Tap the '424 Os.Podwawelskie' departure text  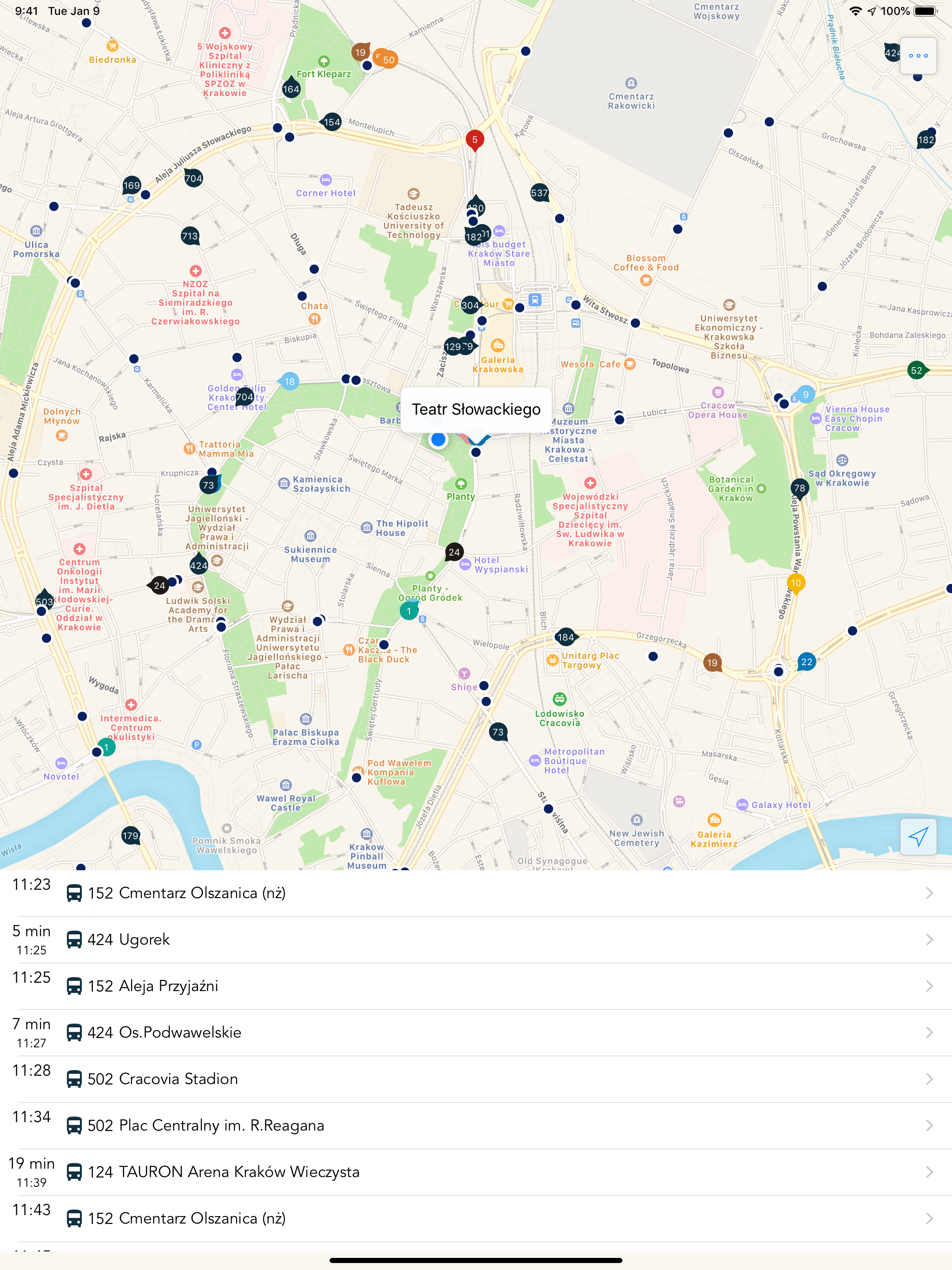164,1032
